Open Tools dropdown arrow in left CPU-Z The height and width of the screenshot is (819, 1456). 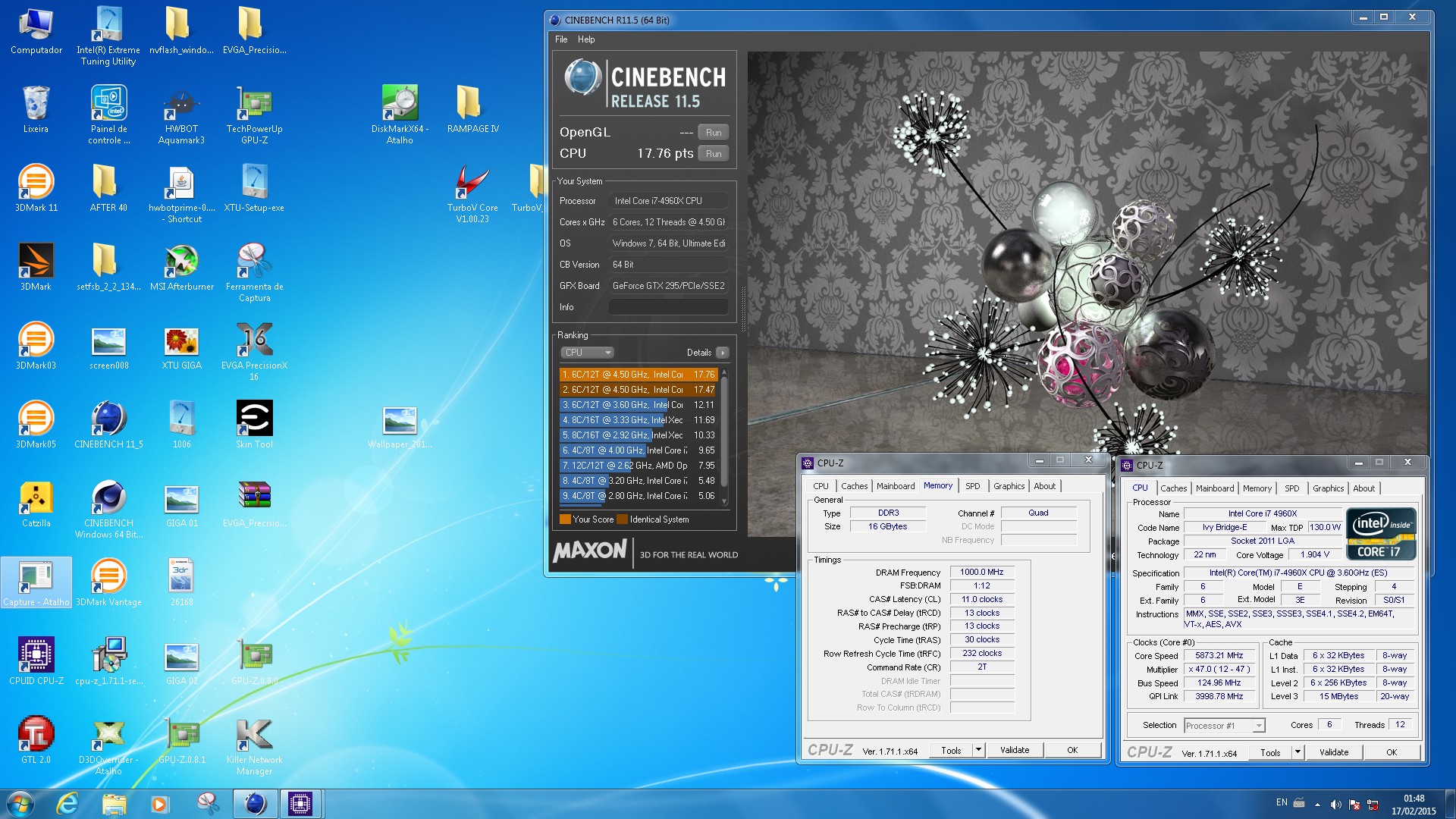point(979,750)
